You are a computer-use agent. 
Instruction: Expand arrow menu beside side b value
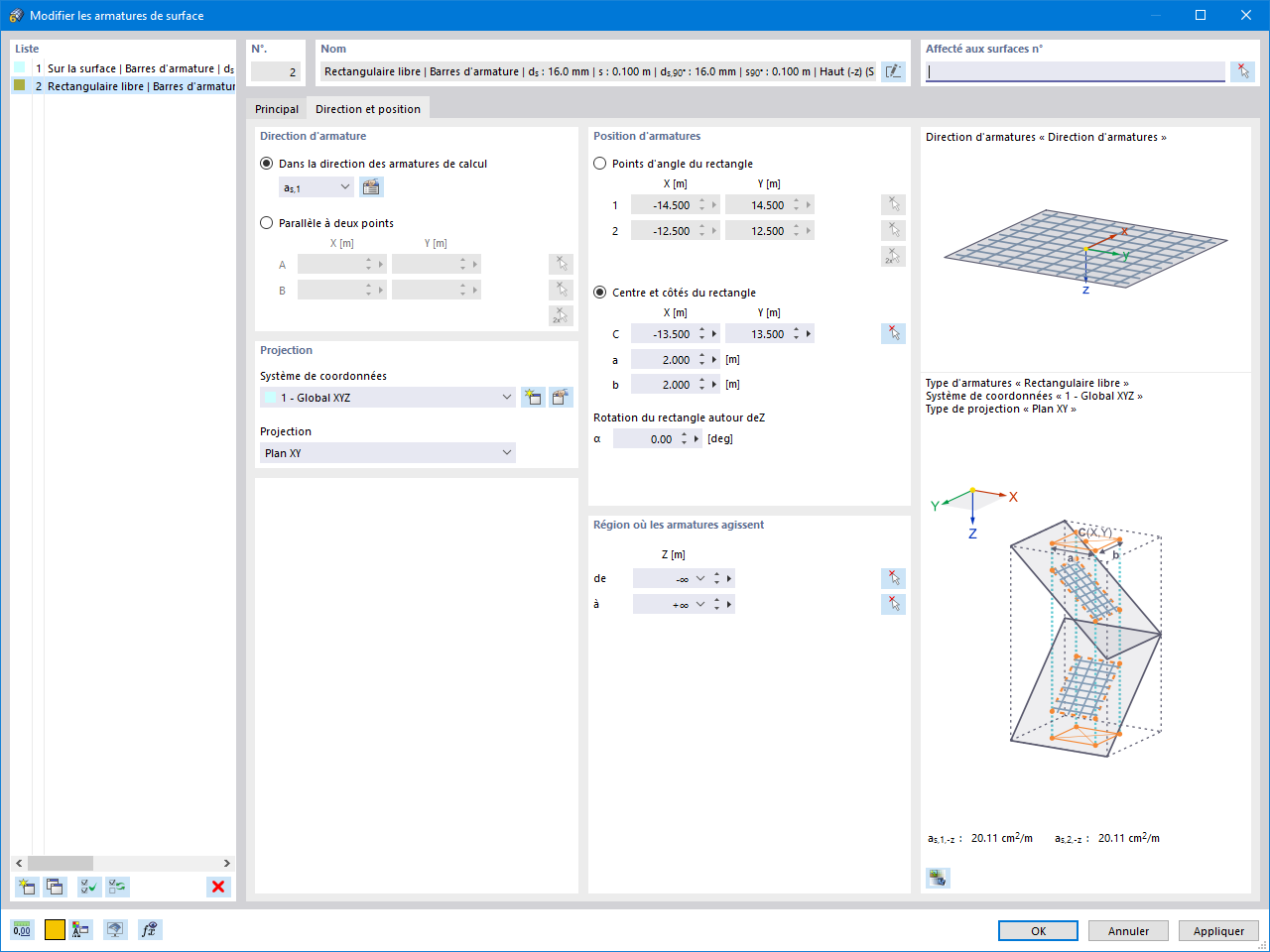click(x=714, y=385)
